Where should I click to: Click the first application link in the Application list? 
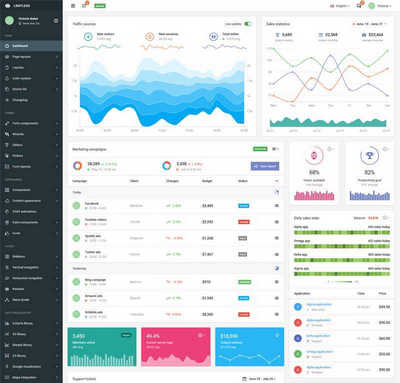coord(319,304)
